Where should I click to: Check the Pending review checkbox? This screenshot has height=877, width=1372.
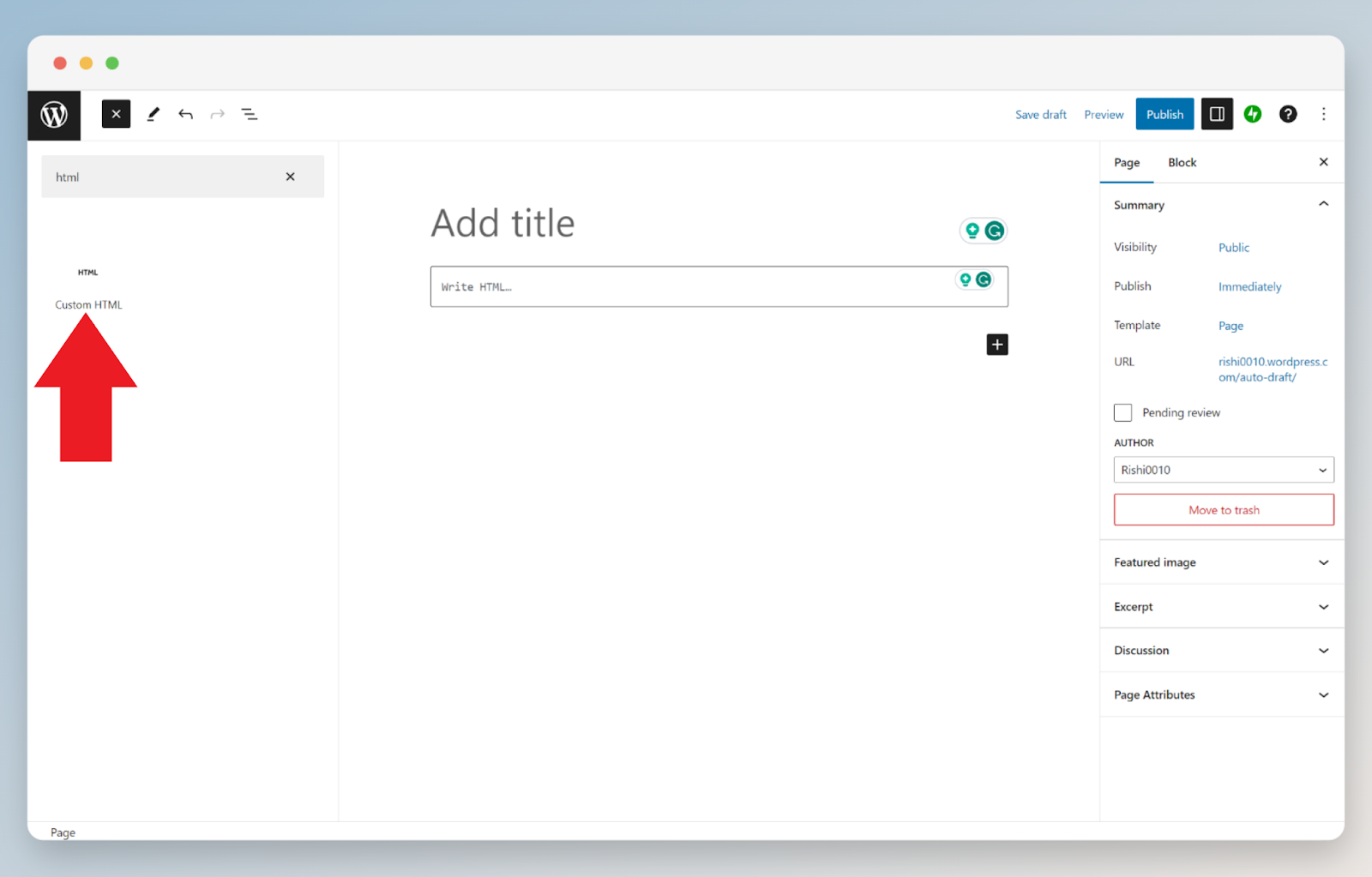1123,412
